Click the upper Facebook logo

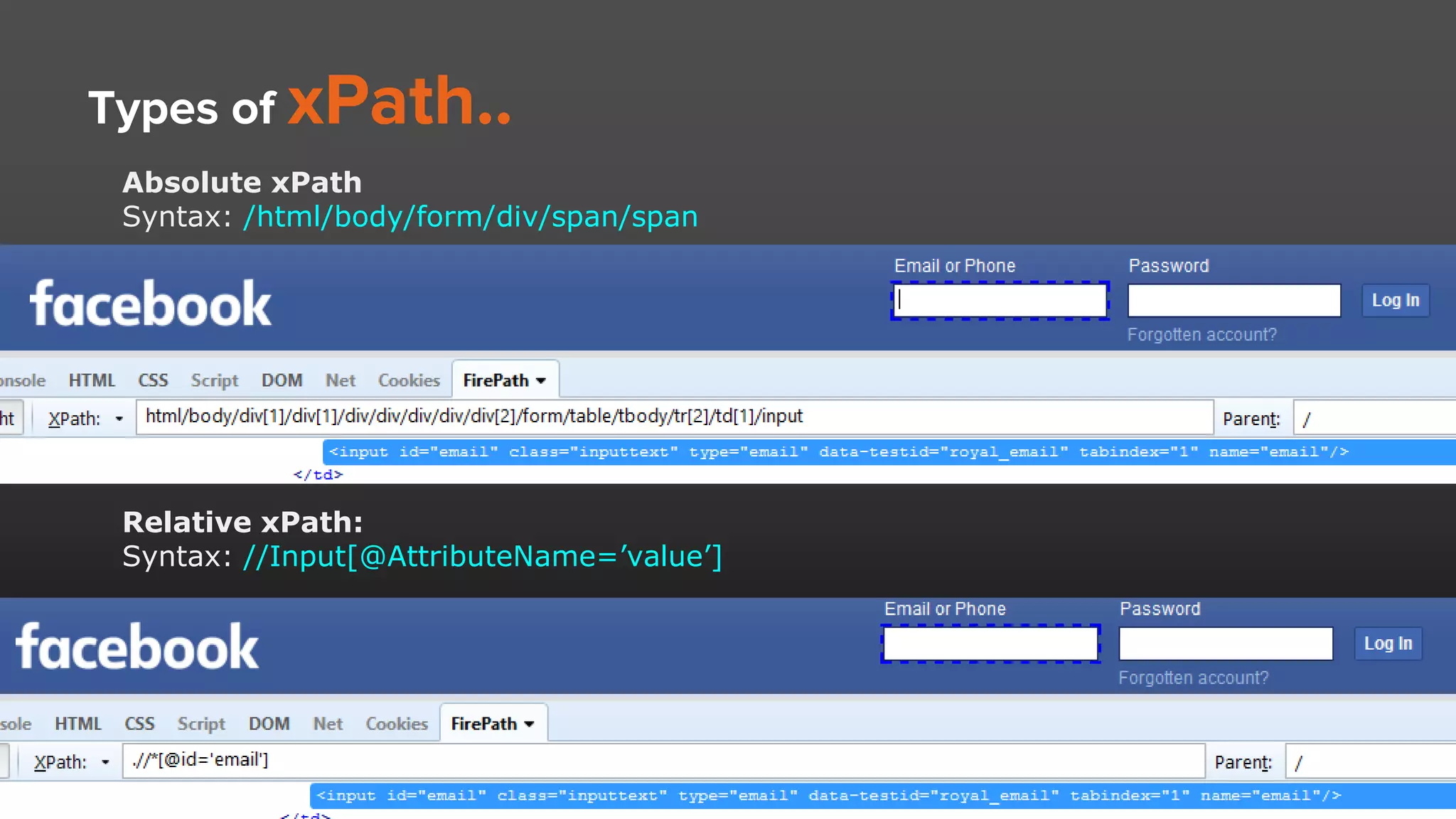[x=150, y=304]
